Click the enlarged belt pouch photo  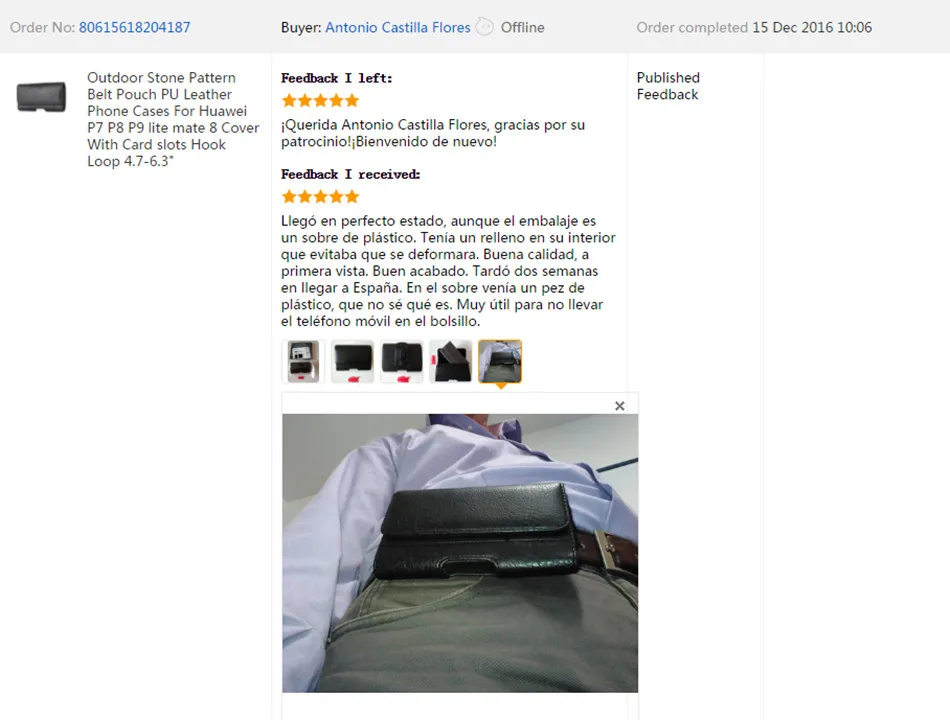[460, 553]
